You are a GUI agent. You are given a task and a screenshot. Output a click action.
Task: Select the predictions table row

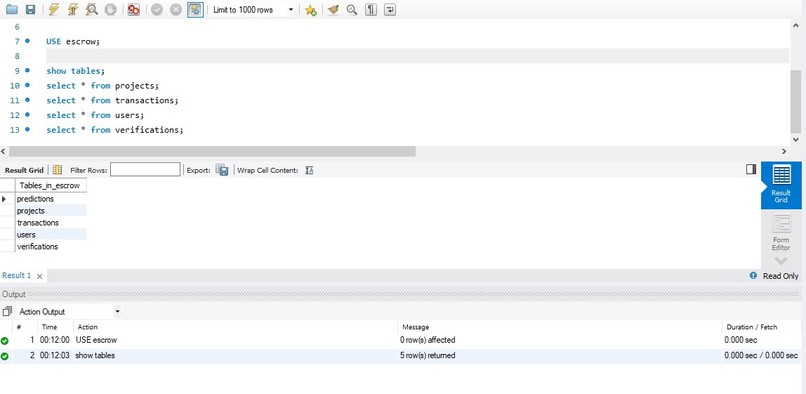coord(50,199)
